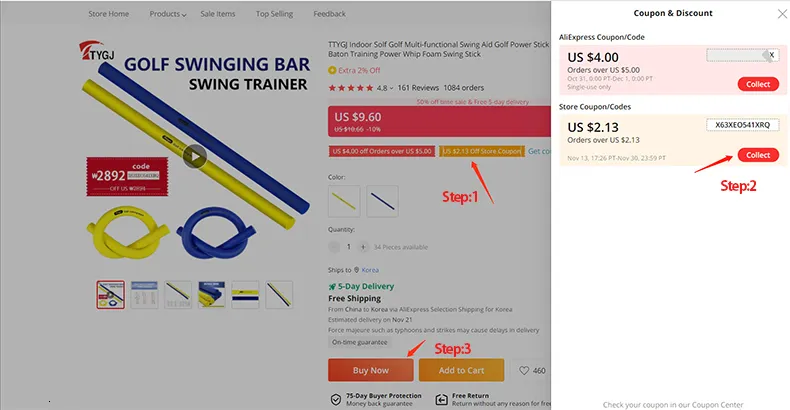Decrease quantity with minus button
The image size is (790, 410).
pyautogui.click(x=334, y=247)
